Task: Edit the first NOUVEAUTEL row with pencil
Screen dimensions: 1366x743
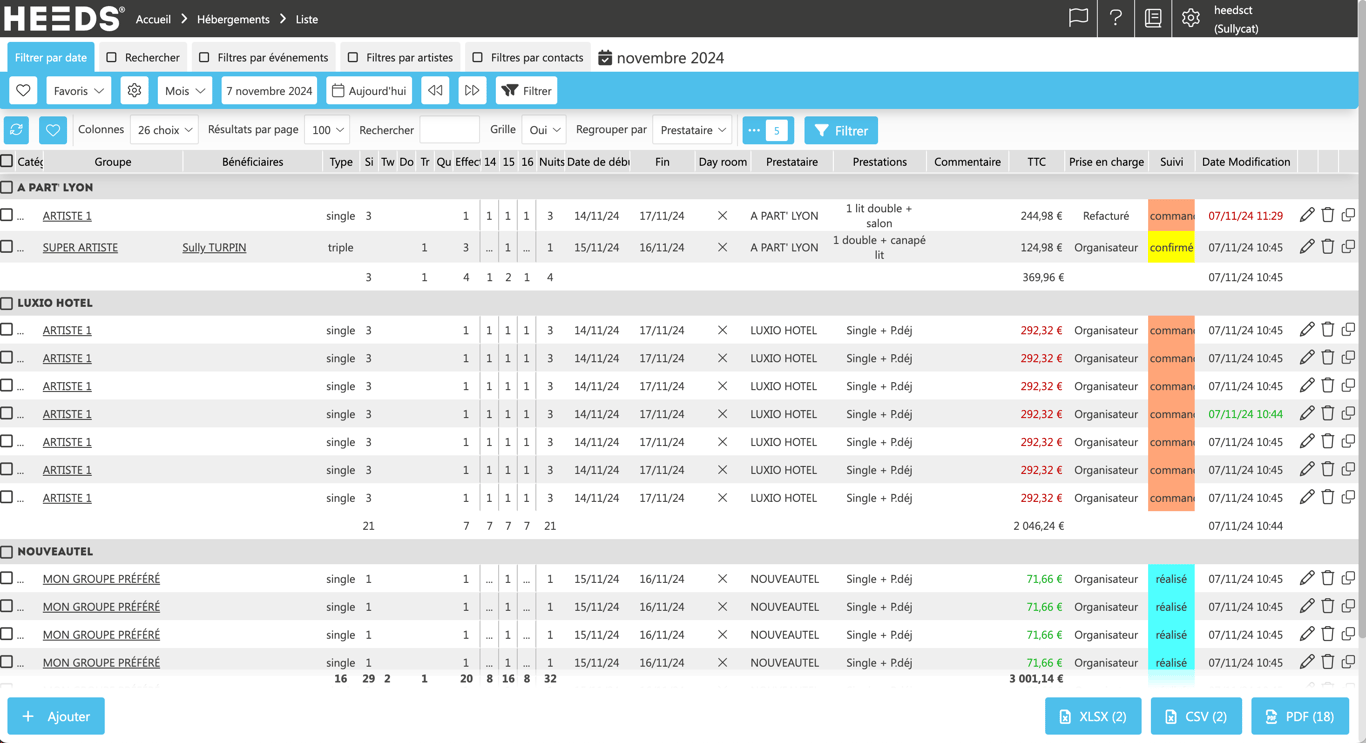Action: [1307, 578]
